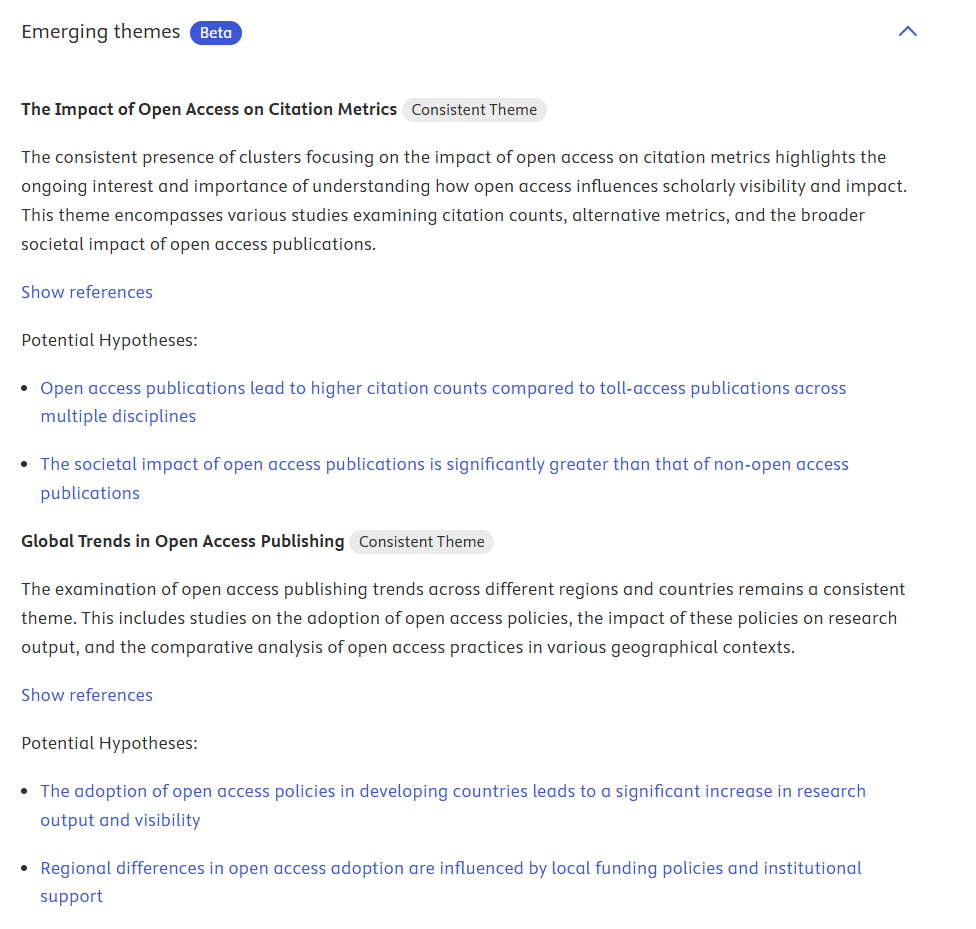Click bullet beside the regional differences hypothesis

tap(25, 869)
